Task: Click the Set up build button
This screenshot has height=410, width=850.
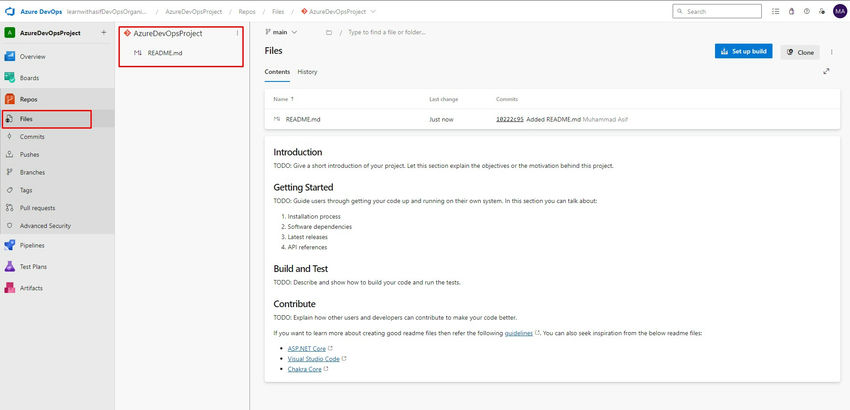Action: pos(743,51)
